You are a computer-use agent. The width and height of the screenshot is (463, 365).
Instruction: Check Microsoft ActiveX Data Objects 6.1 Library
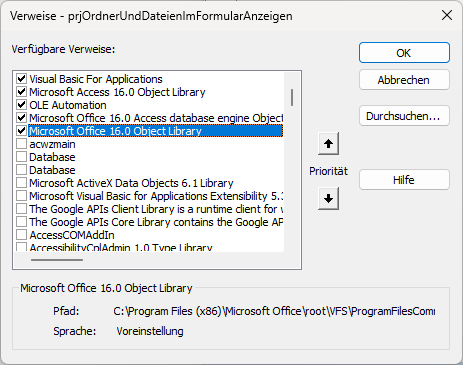[22, 183]
